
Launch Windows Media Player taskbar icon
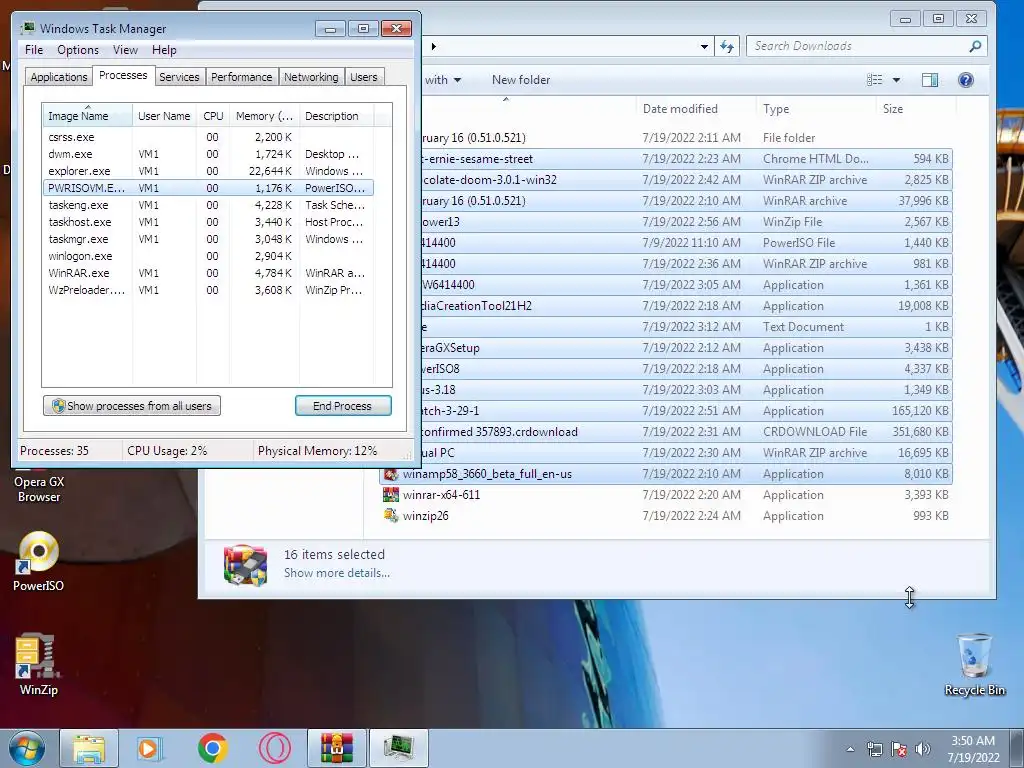(150, 748)
